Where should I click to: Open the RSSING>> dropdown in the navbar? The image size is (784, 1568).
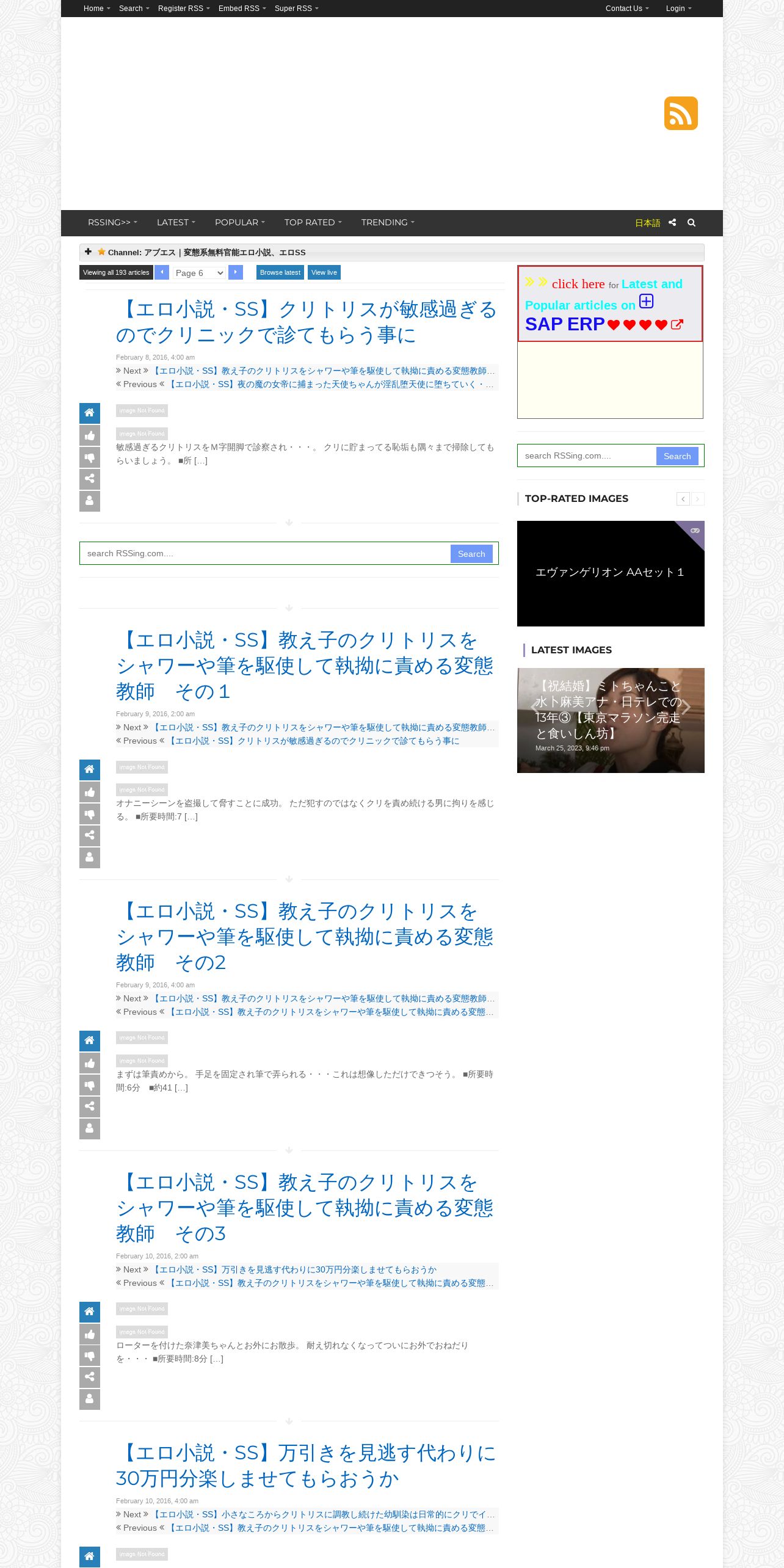tap(112, 222)
